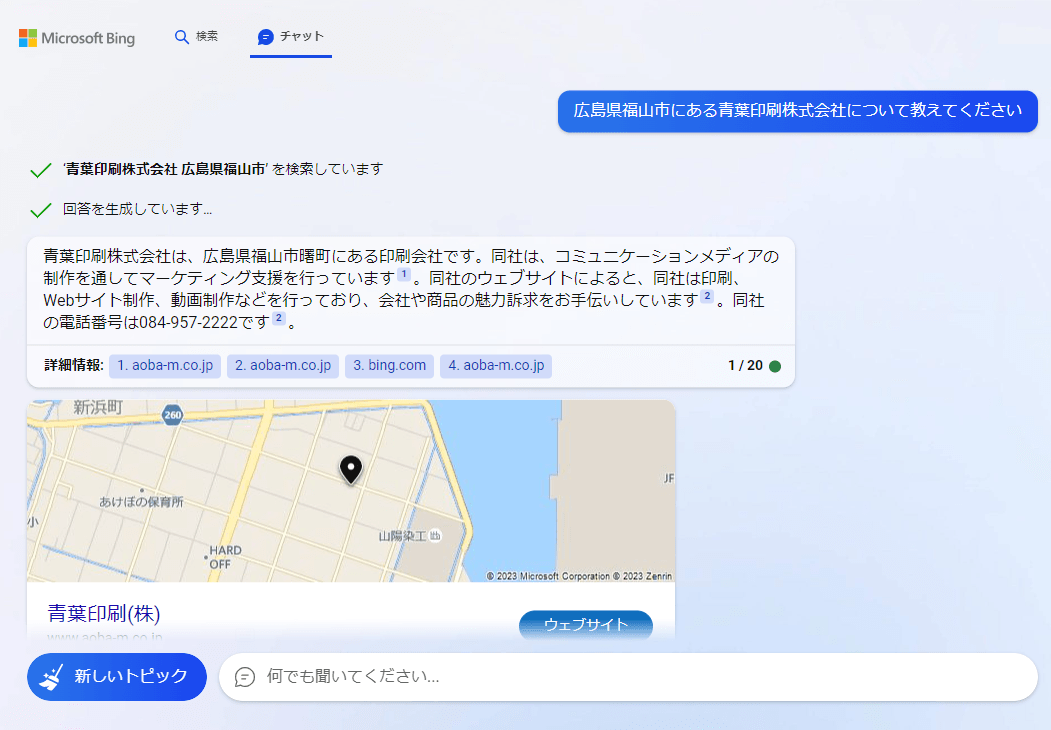This screenshot has height=730, width=1051.
Task: Click the search magnifier icon
Action: pos(181,37)
